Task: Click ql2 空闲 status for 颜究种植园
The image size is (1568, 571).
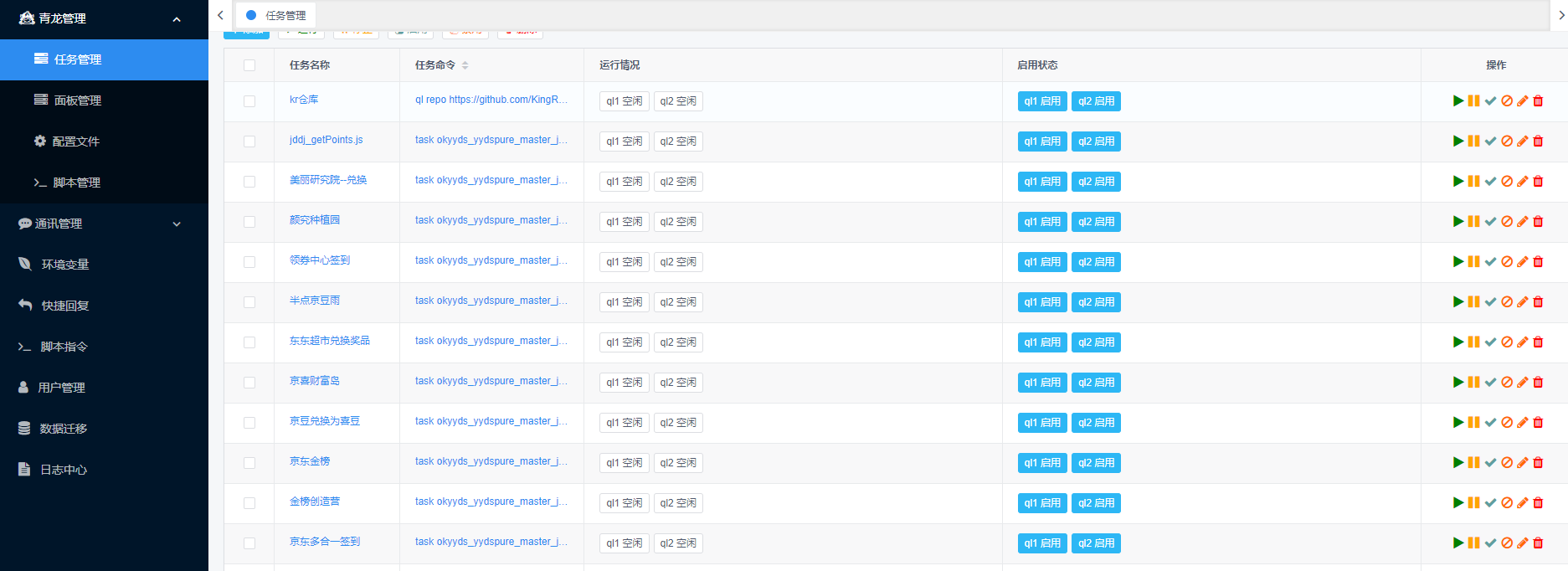Action: (x=678, y=222)
